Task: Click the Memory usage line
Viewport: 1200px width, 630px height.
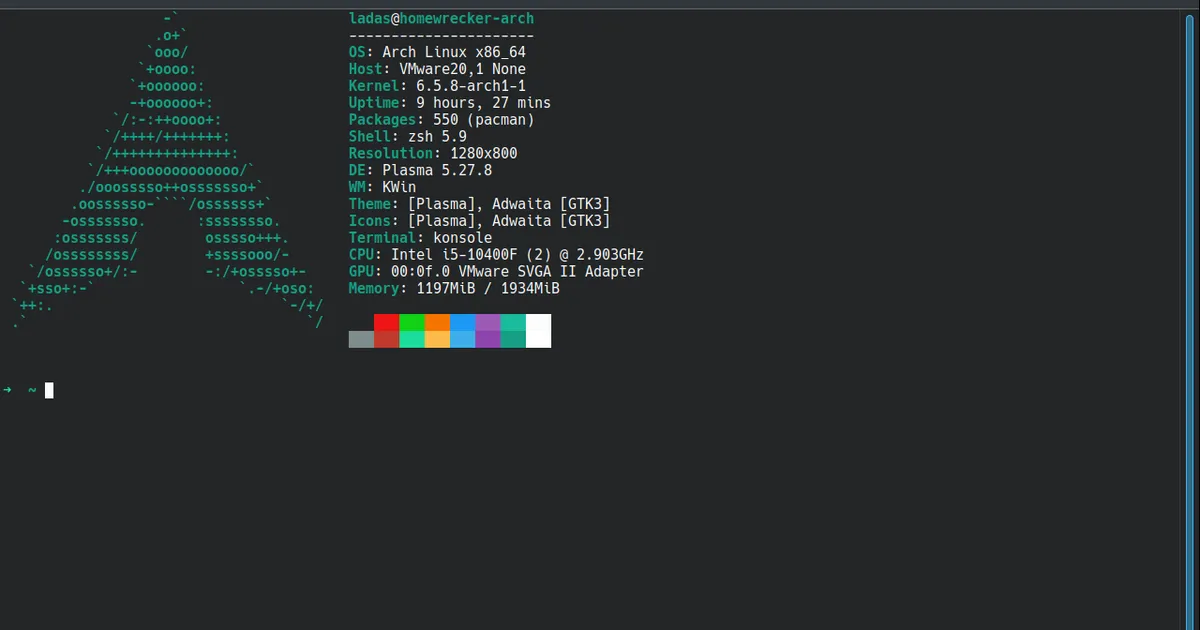Action: [x=453, y=288]
